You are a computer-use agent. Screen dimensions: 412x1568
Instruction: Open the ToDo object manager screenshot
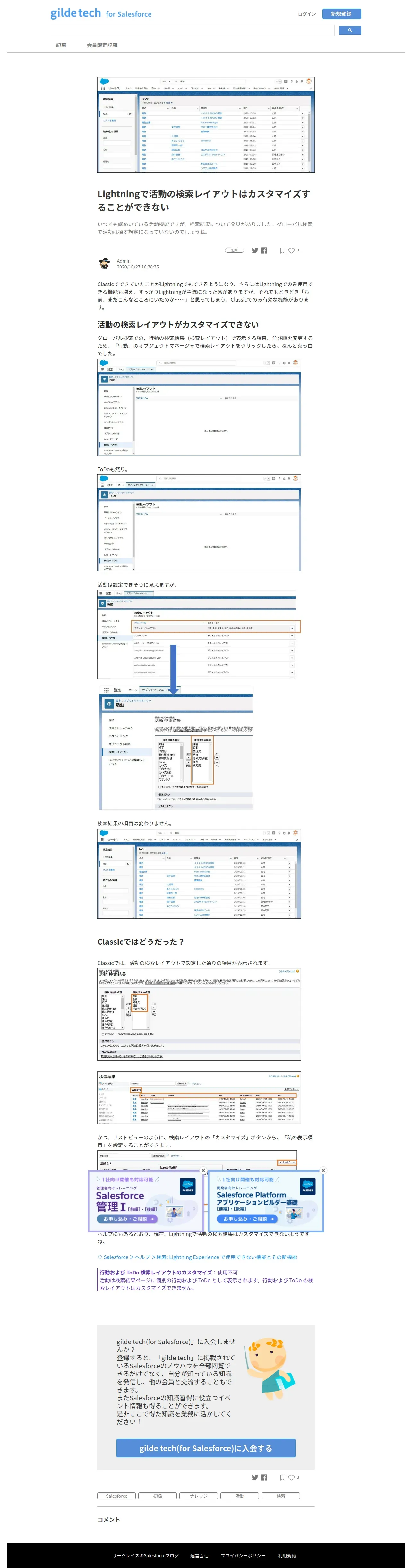[199, 523]
